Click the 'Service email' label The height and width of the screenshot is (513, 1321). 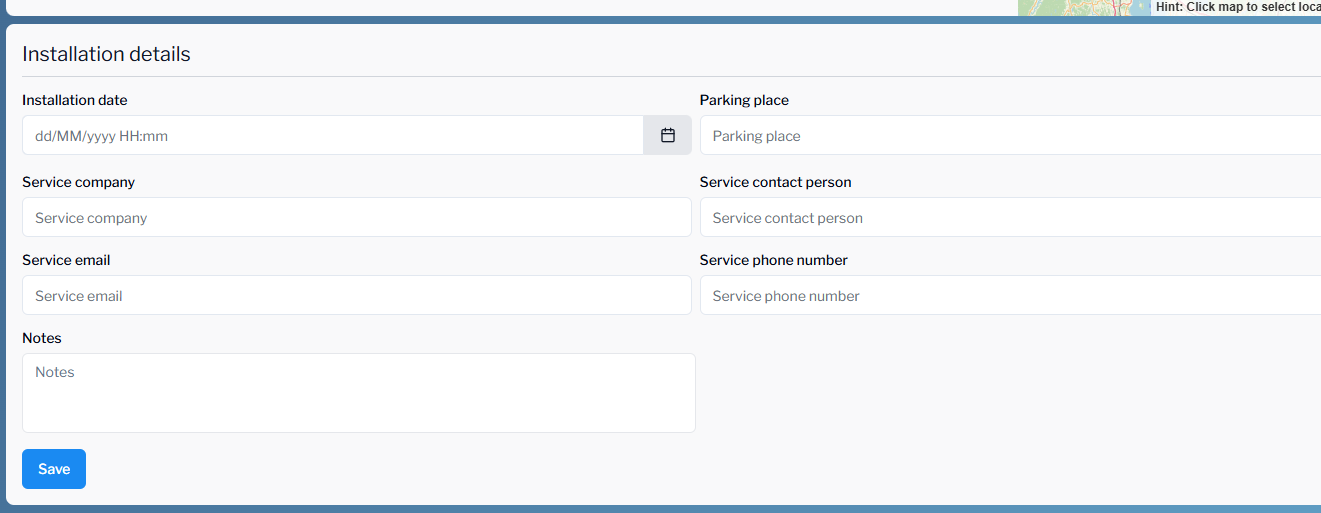[x=66, y=260]
